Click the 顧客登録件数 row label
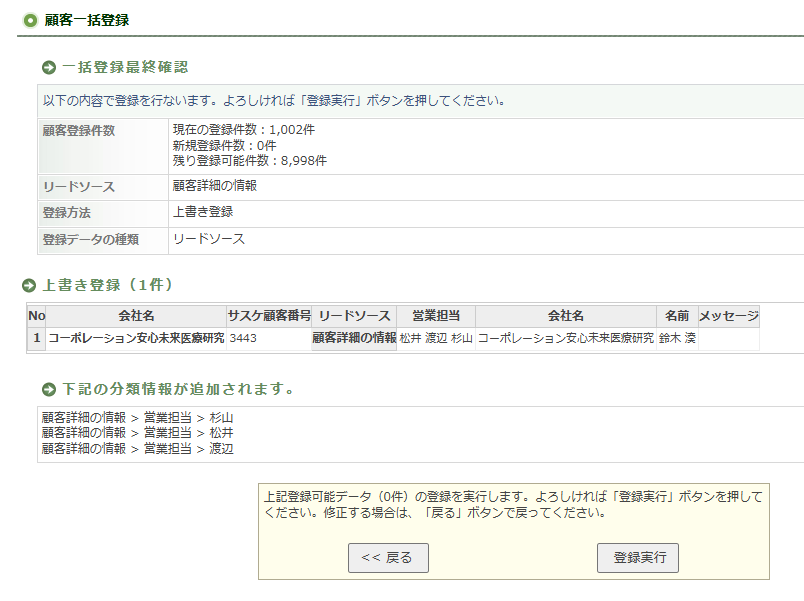Image resolution: width=804 pixels, height=601 pixels. coord(78,131)
